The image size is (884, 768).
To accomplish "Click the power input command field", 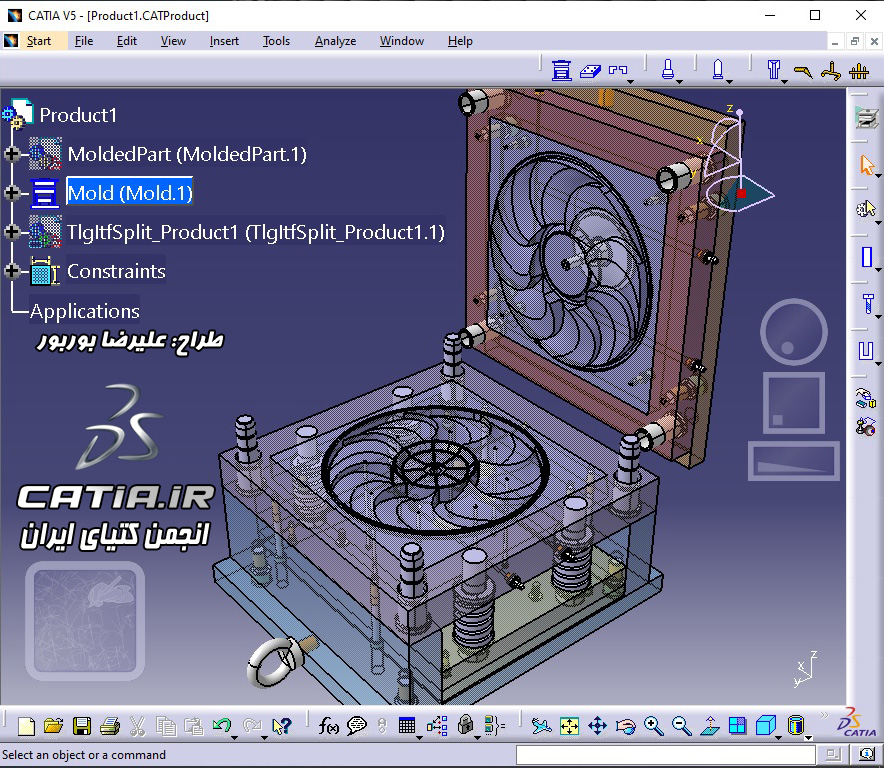I will click(x=666, y=754).
